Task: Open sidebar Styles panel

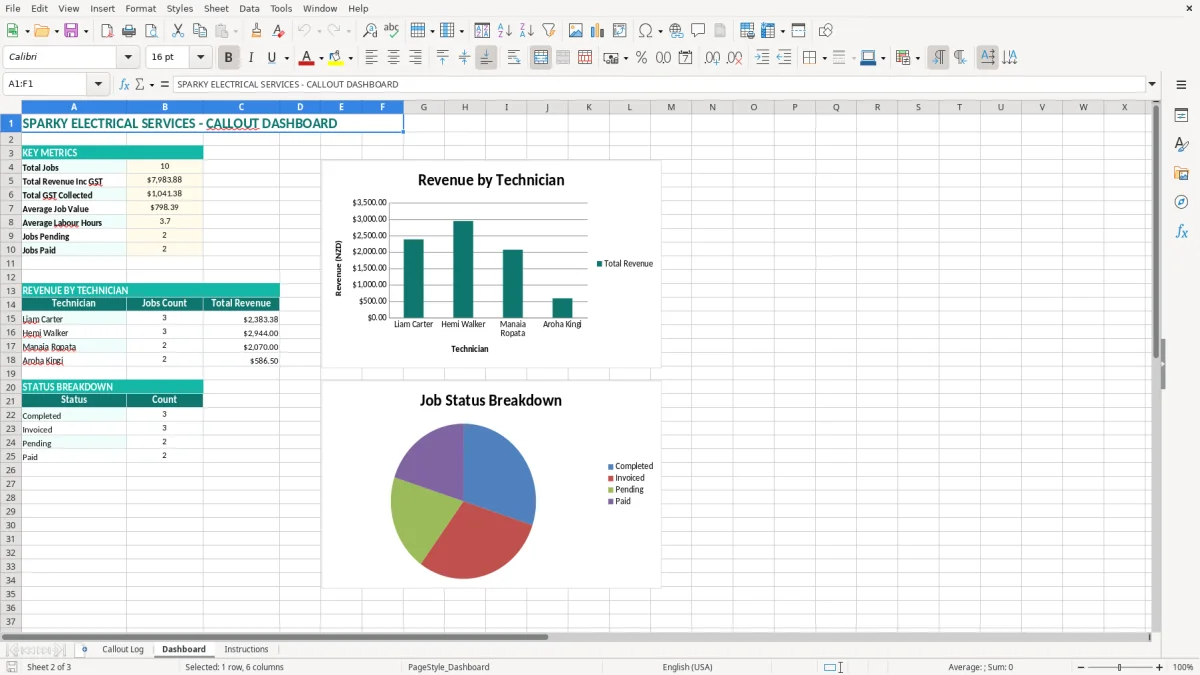Action: tap(1181, 144)
